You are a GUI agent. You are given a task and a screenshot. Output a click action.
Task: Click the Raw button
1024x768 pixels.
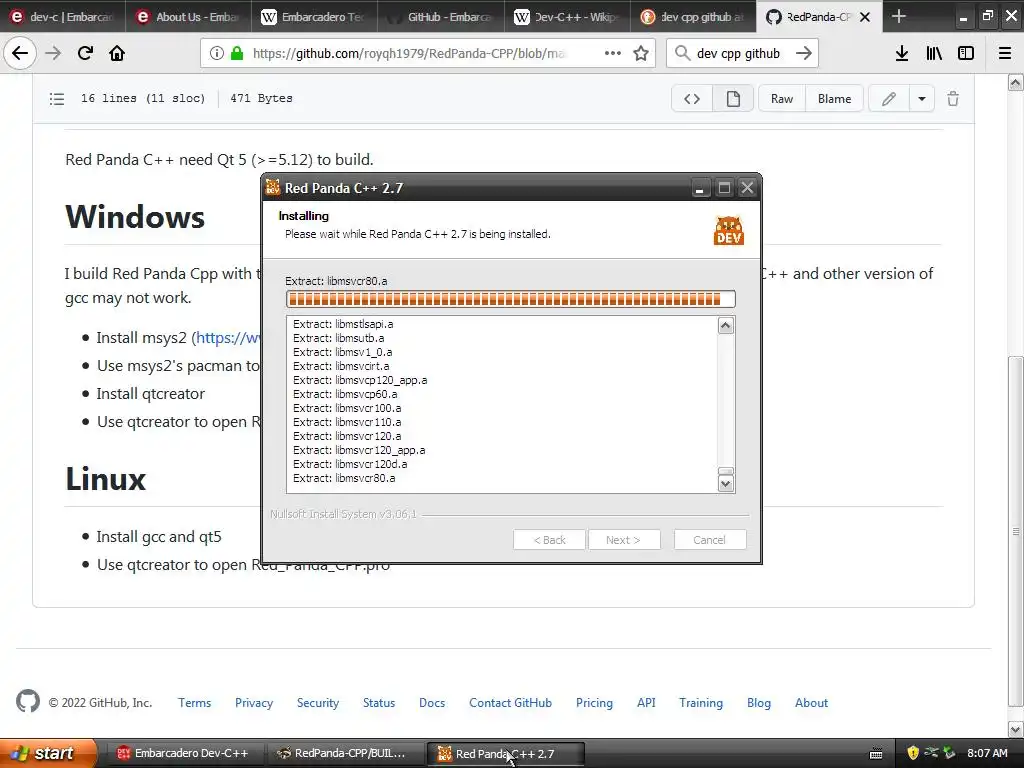[782, 99]
